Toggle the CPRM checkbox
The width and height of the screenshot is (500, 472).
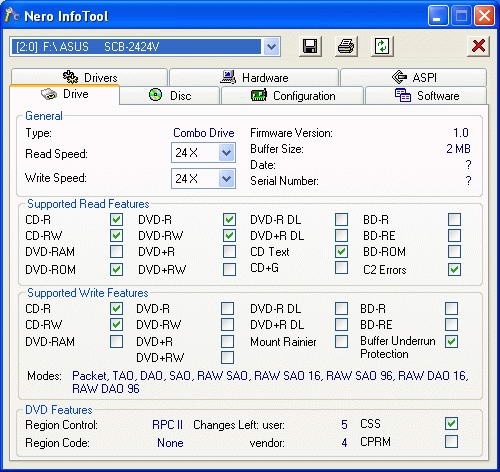(x=451, y=442)
